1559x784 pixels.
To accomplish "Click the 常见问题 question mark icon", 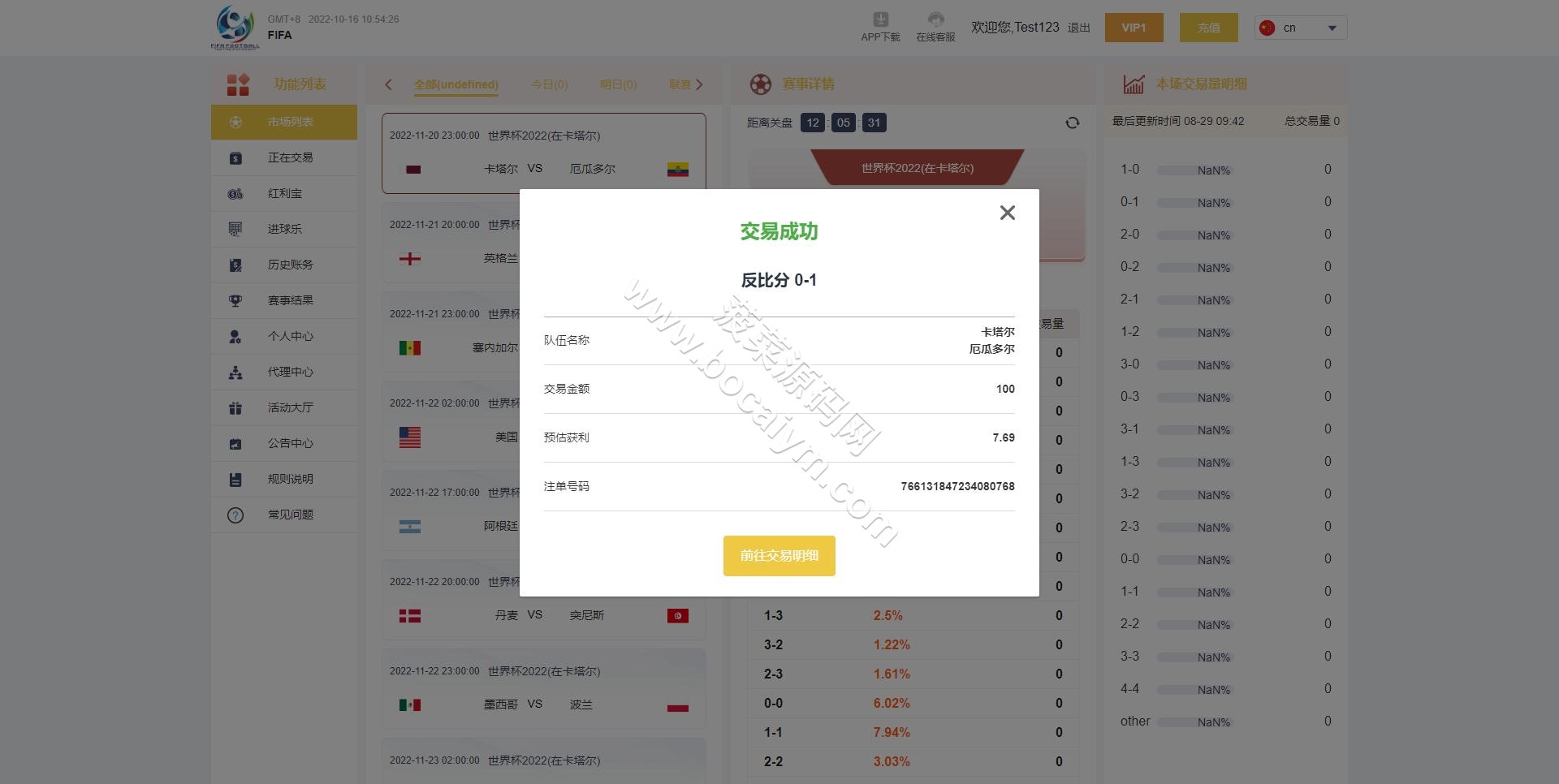I will pyautogui.click(x=235, y=515).
